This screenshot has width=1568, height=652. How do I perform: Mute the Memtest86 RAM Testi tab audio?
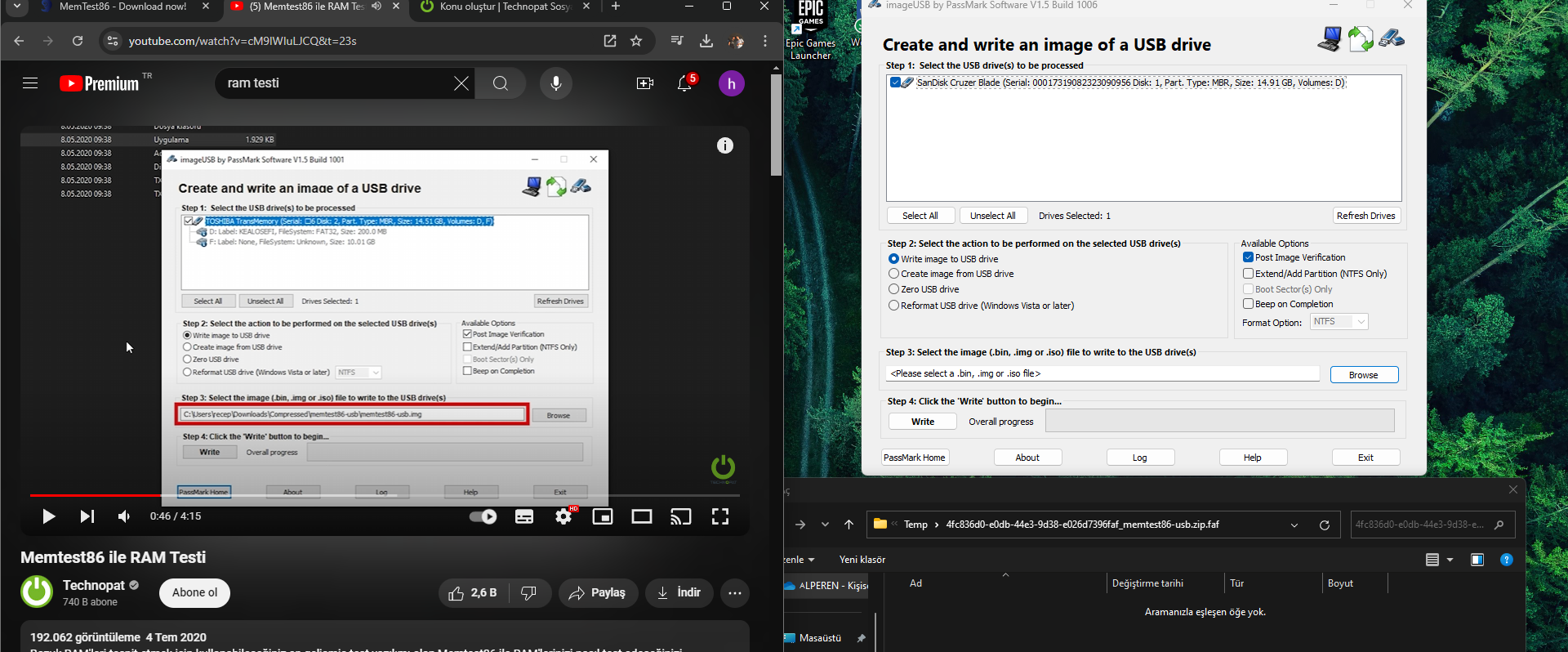[x=376, y=7]
